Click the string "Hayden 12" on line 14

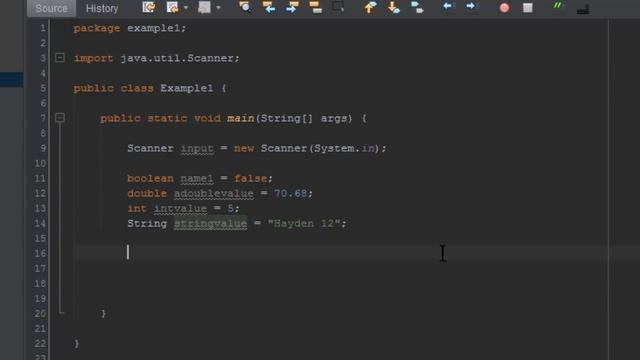click(x=304, y=223)
